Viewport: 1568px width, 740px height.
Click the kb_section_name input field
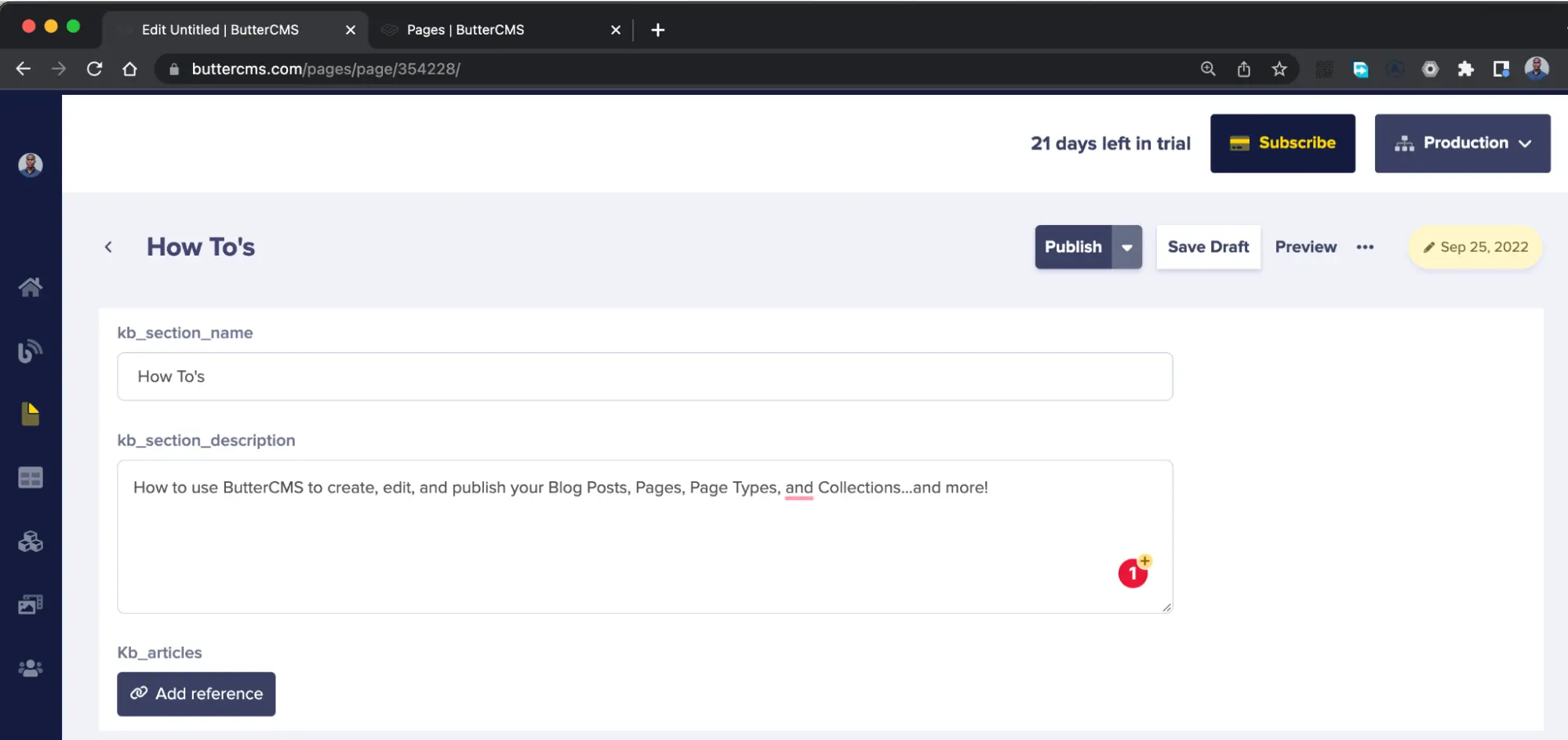pos(645,376)
